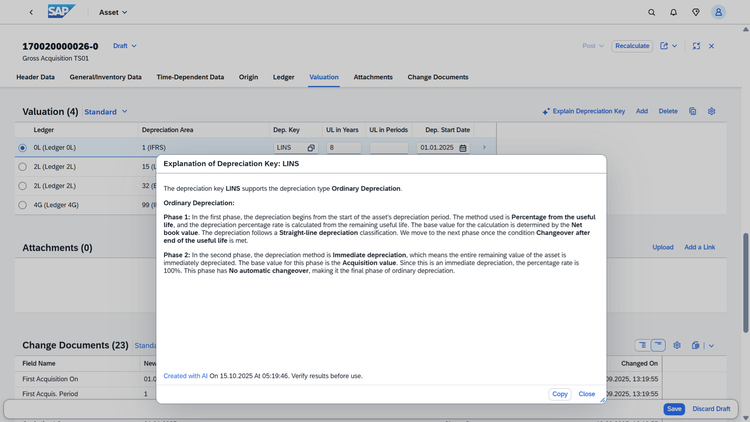The image size is (750, 422).
Task: Open the Origin tab
Action: tap(248, 77)
